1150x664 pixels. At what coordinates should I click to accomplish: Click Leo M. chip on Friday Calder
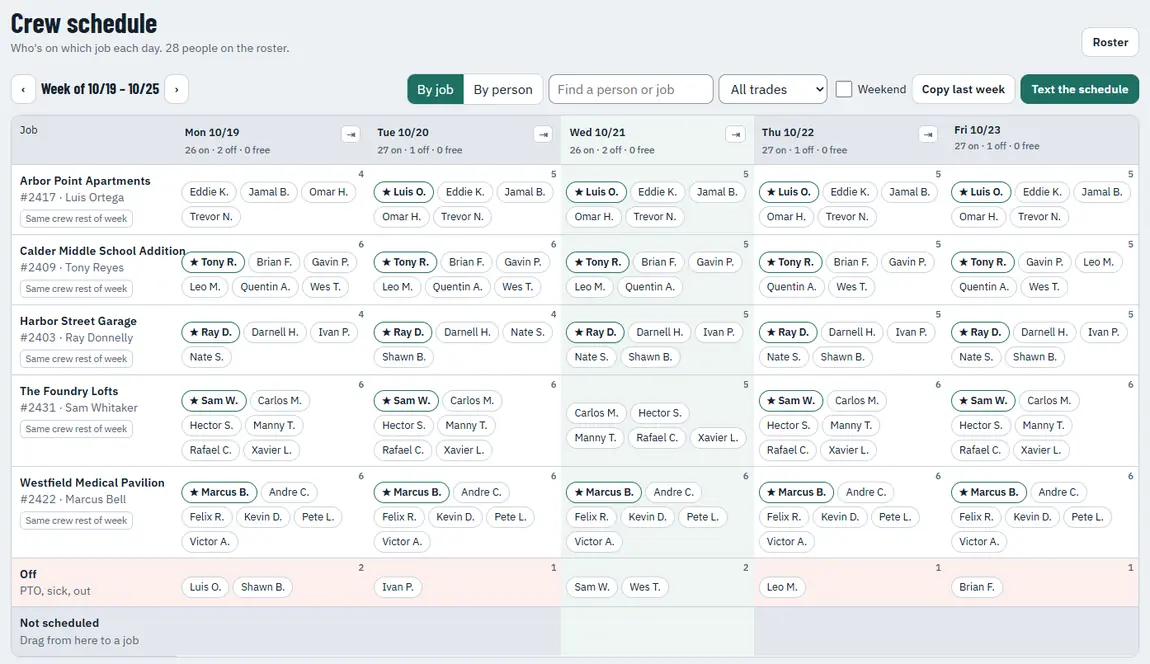[1098, 263]
